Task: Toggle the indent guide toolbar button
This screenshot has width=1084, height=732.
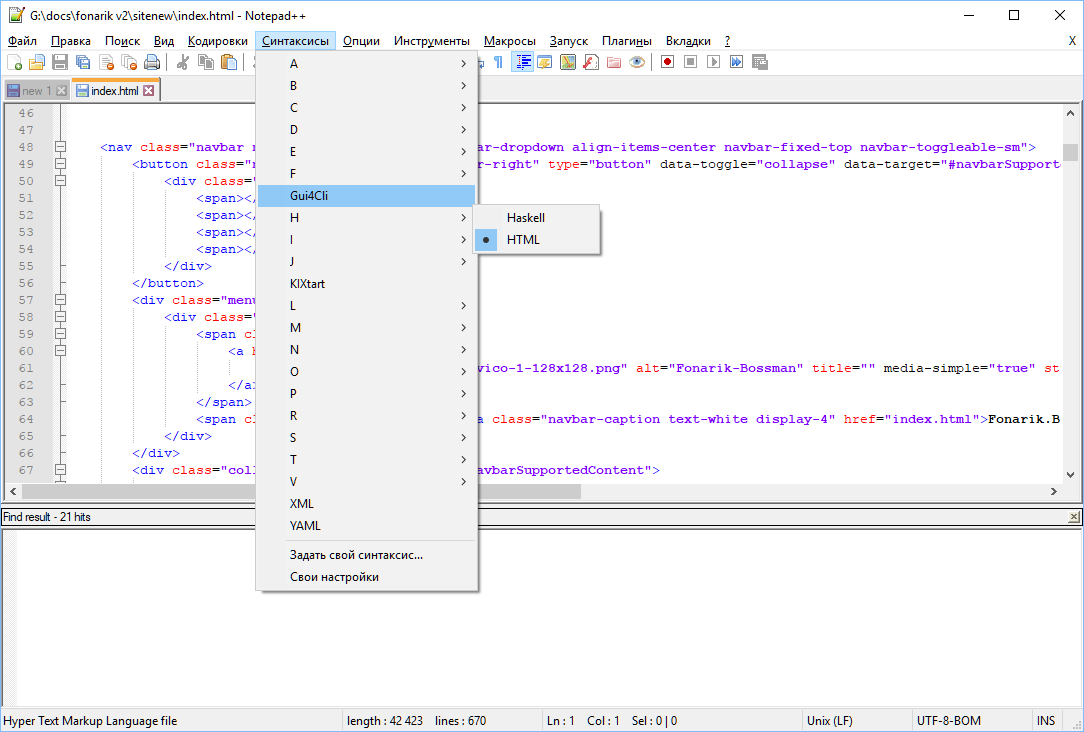Action: point(522,62)
